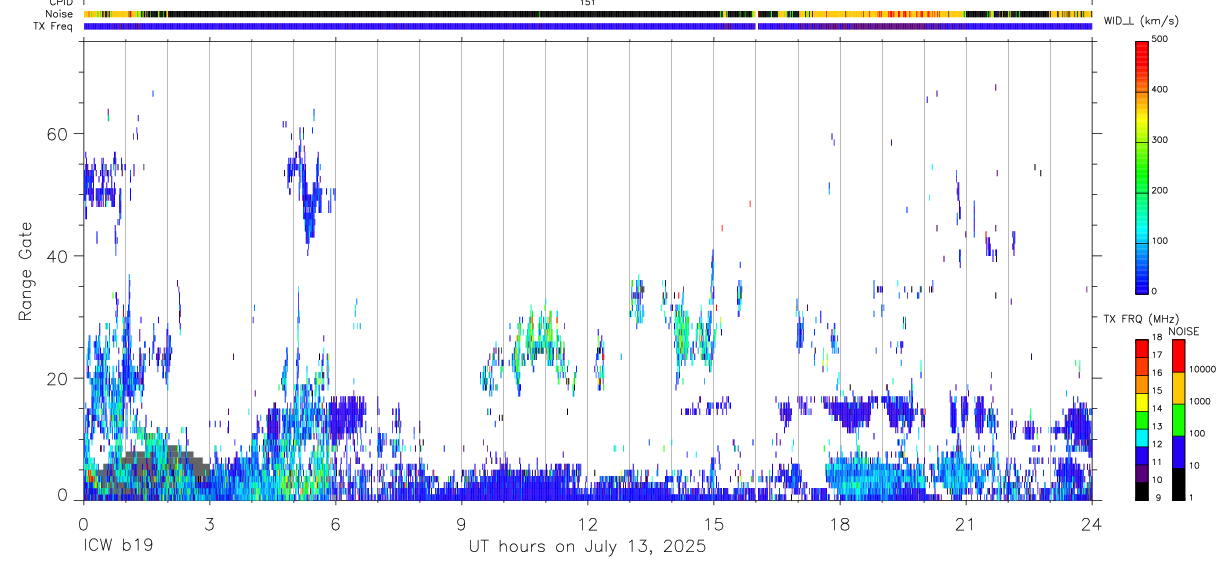The image size is (1228, 567).
Task: Click the 16 label on the TX FRQ legend
Action: point(1156,373)
